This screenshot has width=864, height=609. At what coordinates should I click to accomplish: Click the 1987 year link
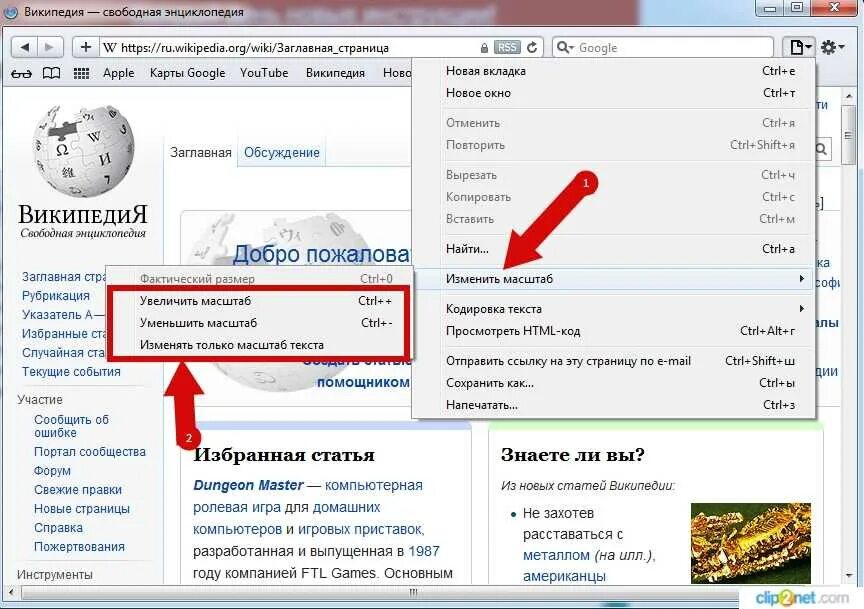click(424, 552)
